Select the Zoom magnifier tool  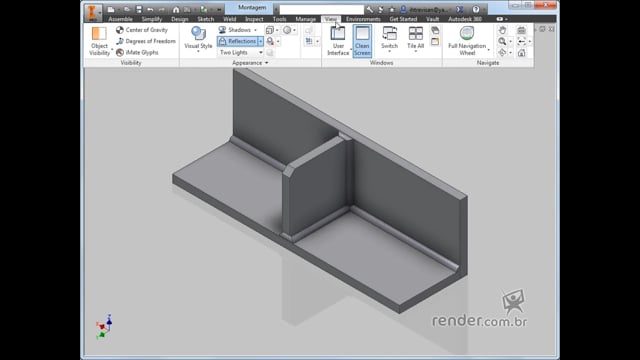502,41
